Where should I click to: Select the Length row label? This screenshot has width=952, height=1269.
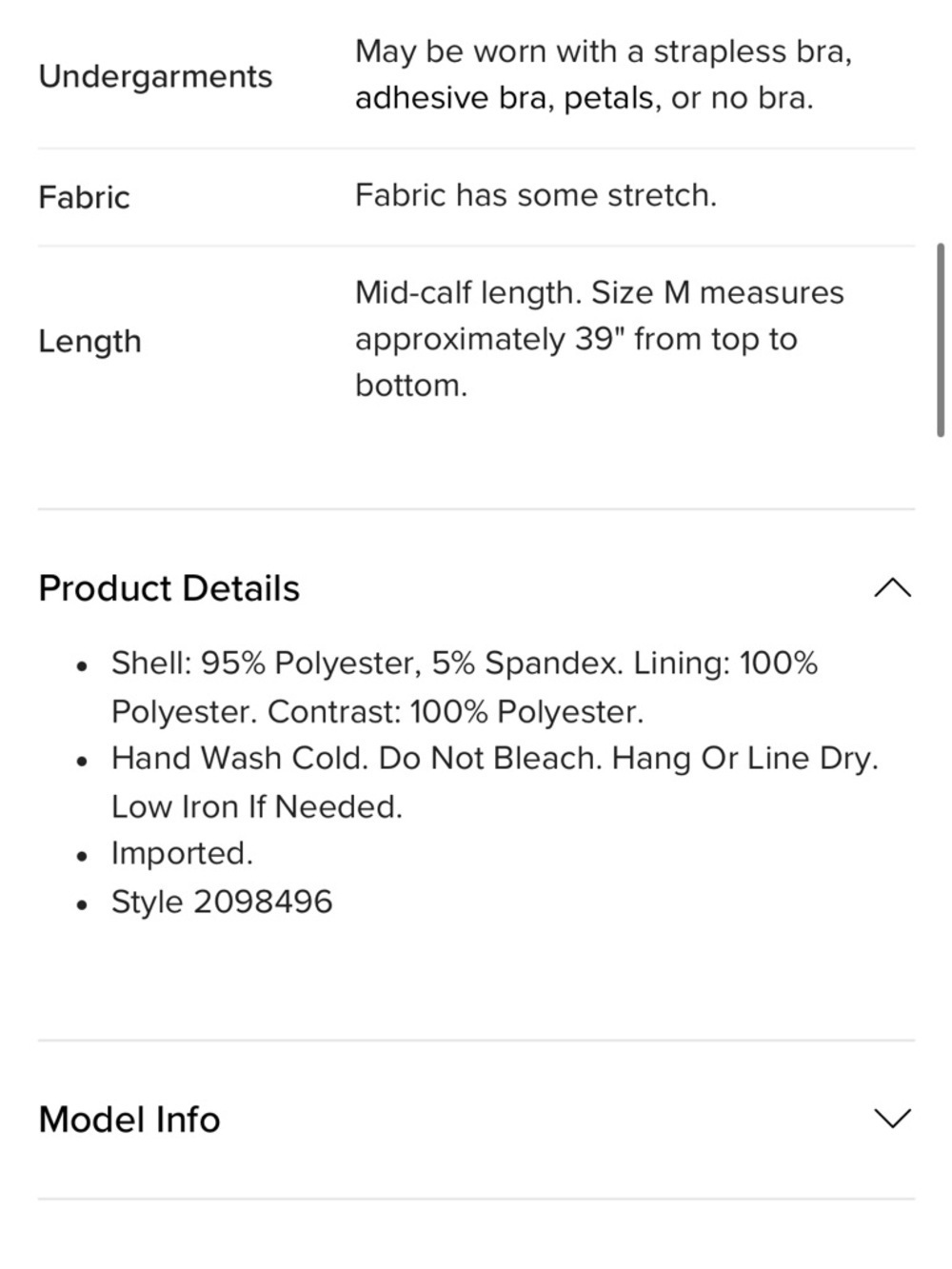coord(89,341)
